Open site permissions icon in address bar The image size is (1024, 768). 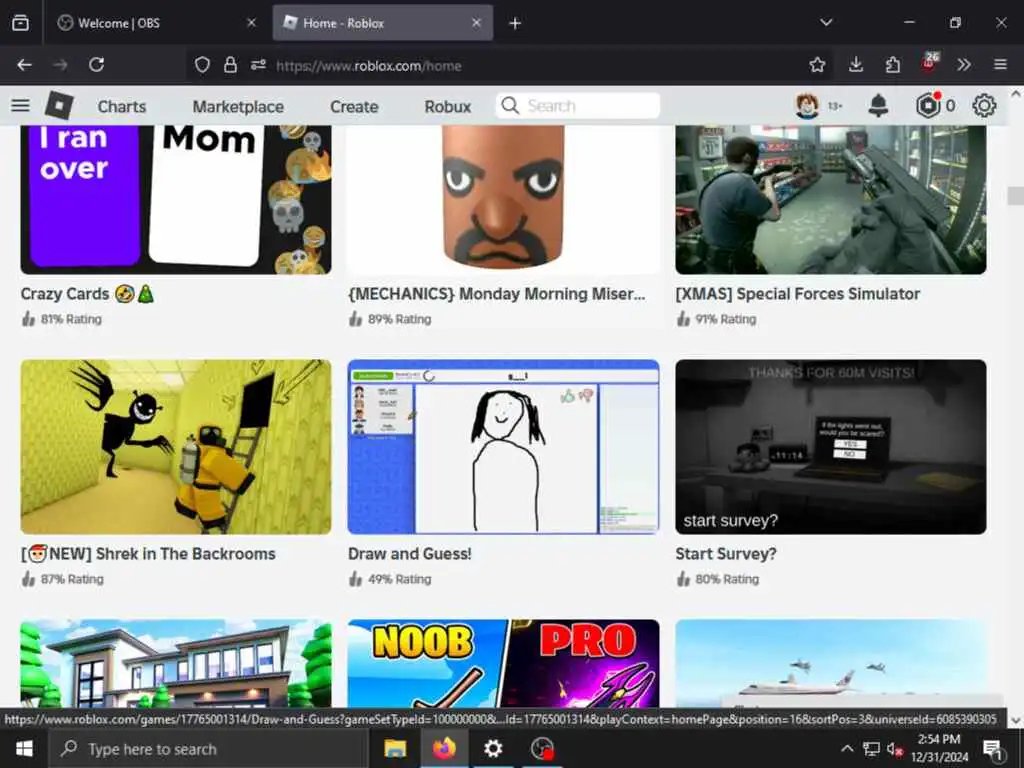(x=259, y=65)
